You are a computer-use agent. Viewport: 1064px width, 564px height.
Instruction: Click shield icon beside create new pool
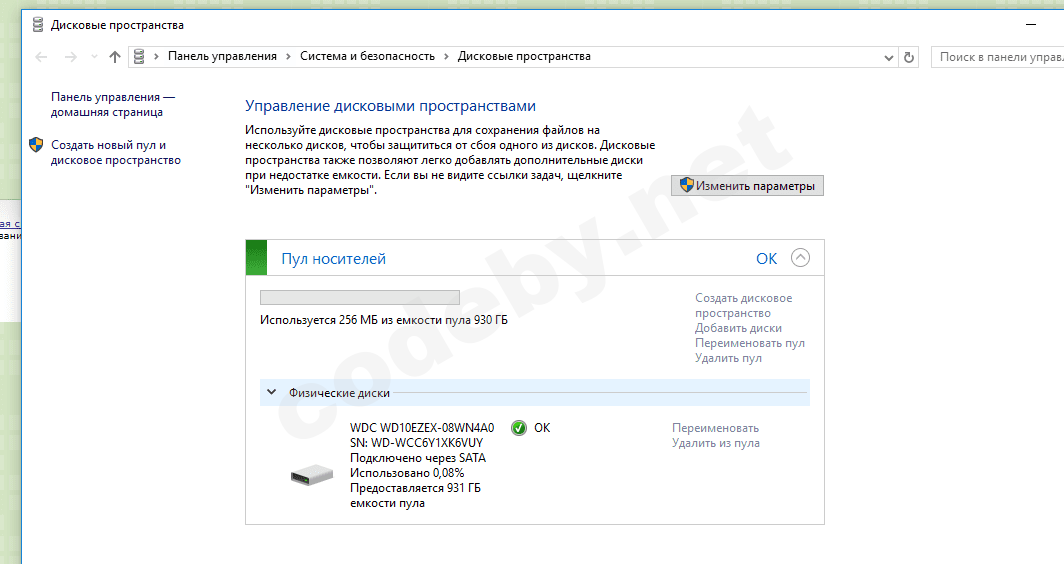coord(36,145)
